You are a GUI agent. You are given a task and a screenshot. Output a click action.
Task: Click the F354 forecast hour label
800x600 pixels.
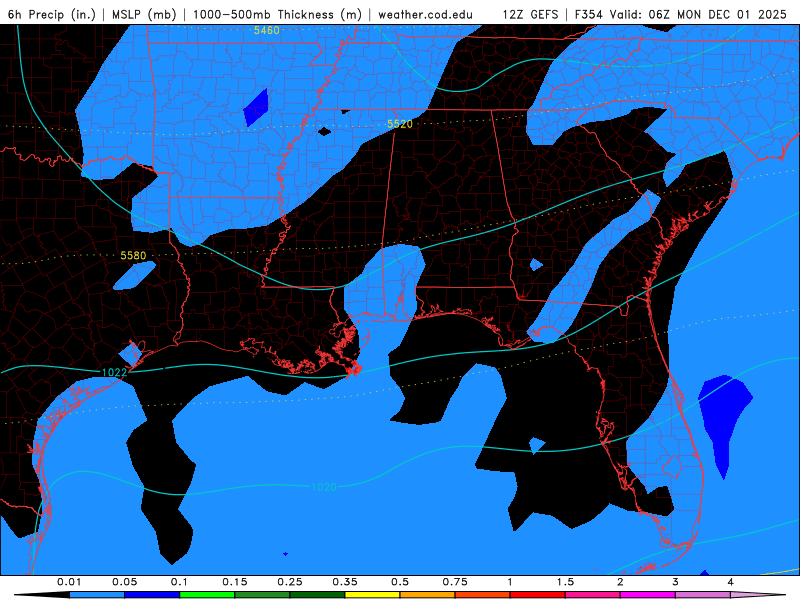(x=588, y=14)
